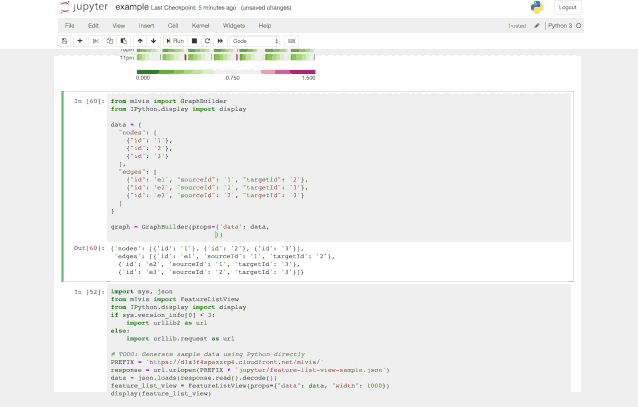Move selected cell down arrow
Screen dimensions: 638x407
click(153, 40)
